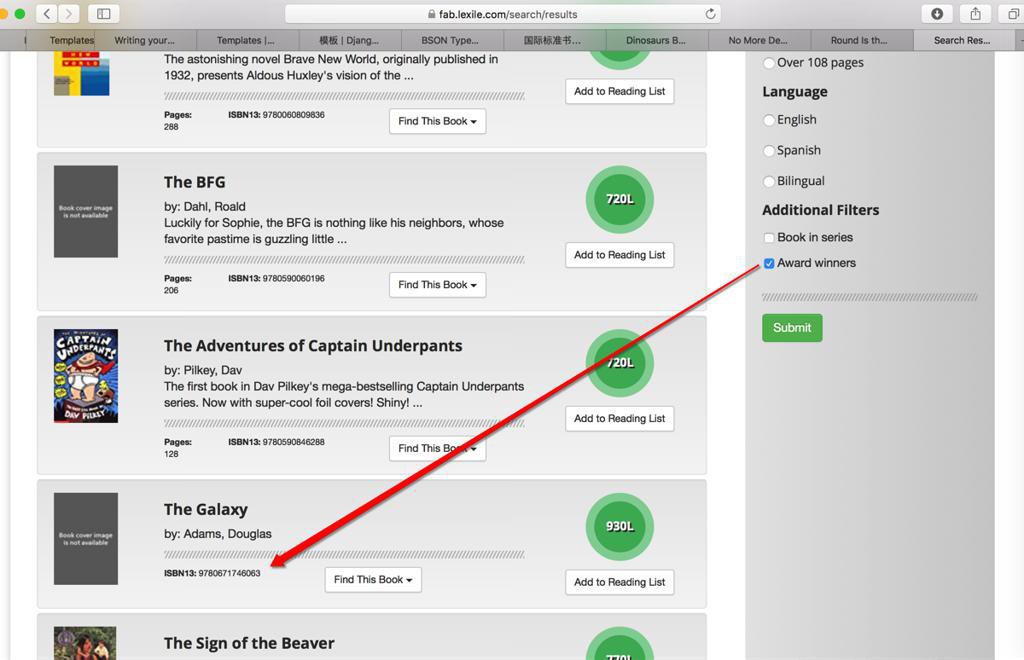Select the Bilingual language option
1024x660 pixels.
coord(769,181)
